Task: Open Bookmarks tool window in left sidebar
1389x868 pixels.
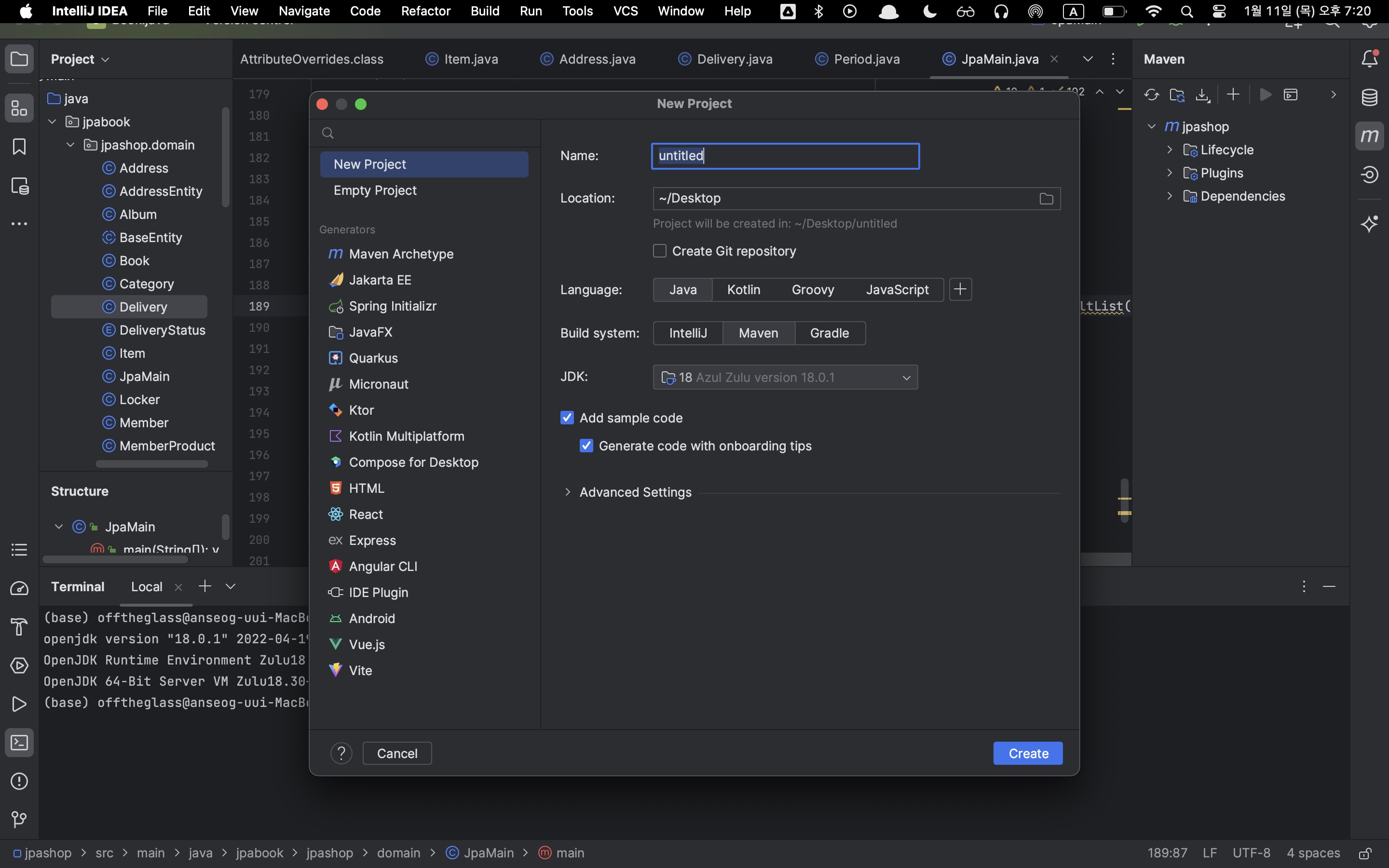Action: [x=19, y=147]
